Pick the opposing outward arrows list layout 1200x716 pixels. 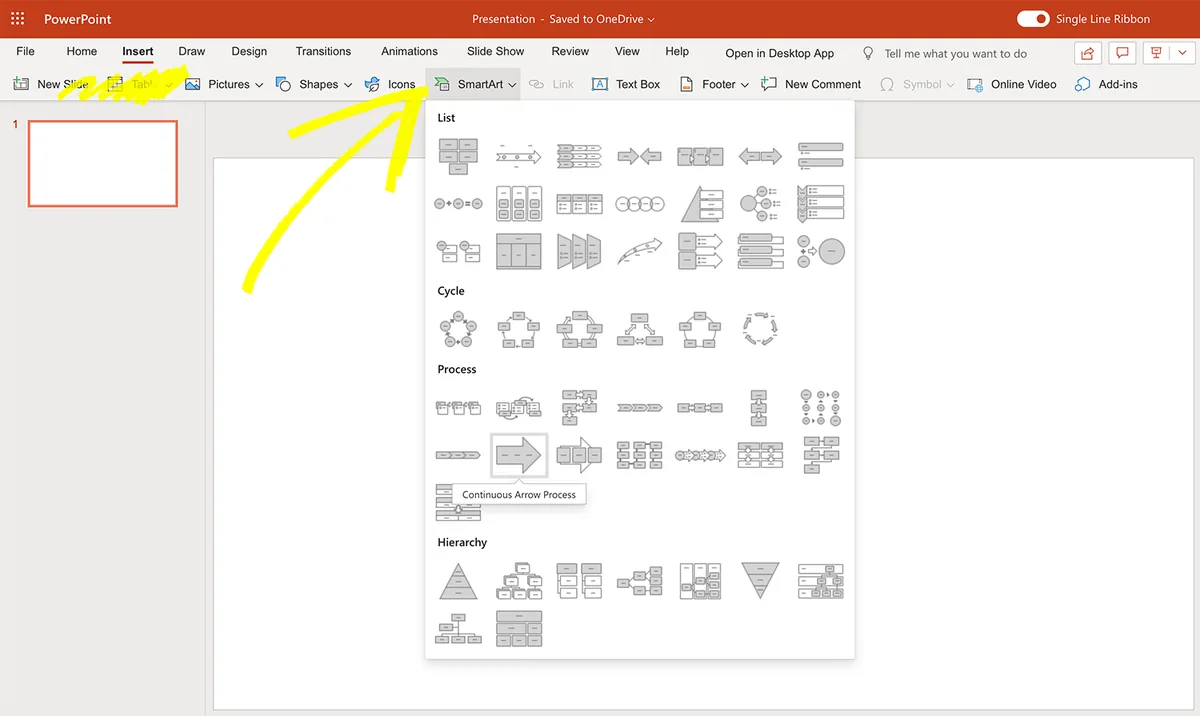click(x=760, y=156)
